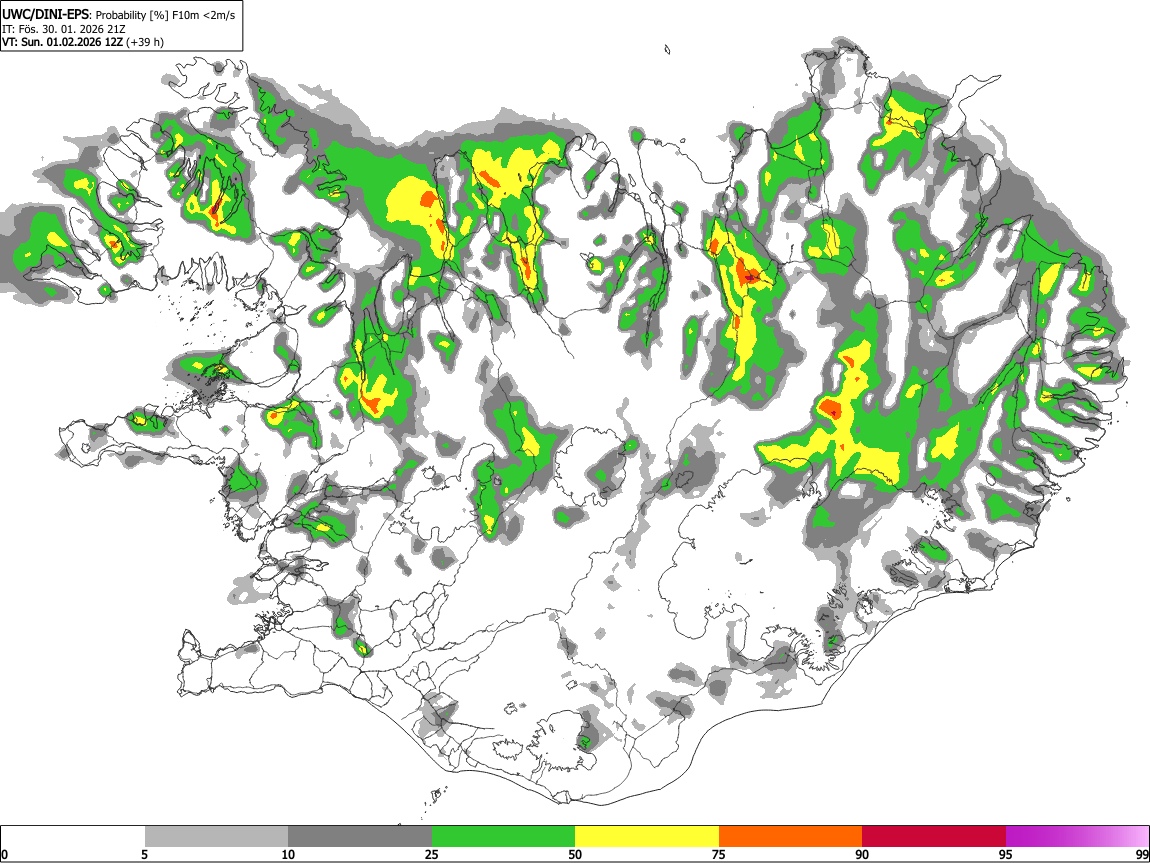
Task: Click the legend tick label '0'
Action: pos(4,854)
